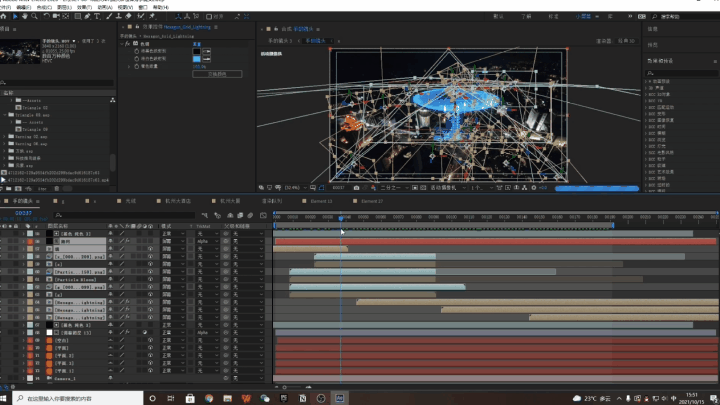This screenshot has width=720, height=405.
Task: Switch to World Axis mode icon
Action: (187, 16)
